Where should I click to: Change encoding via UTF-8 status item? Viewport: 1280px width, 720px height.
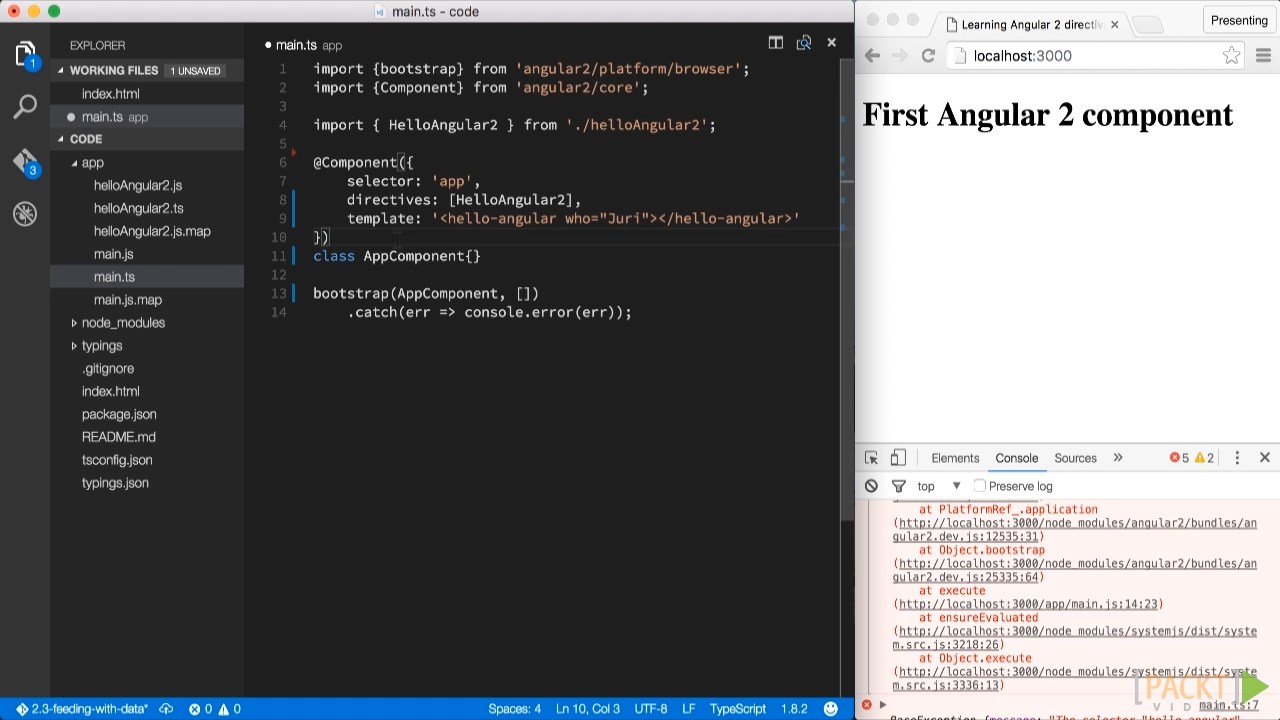[x=650, y=709]
